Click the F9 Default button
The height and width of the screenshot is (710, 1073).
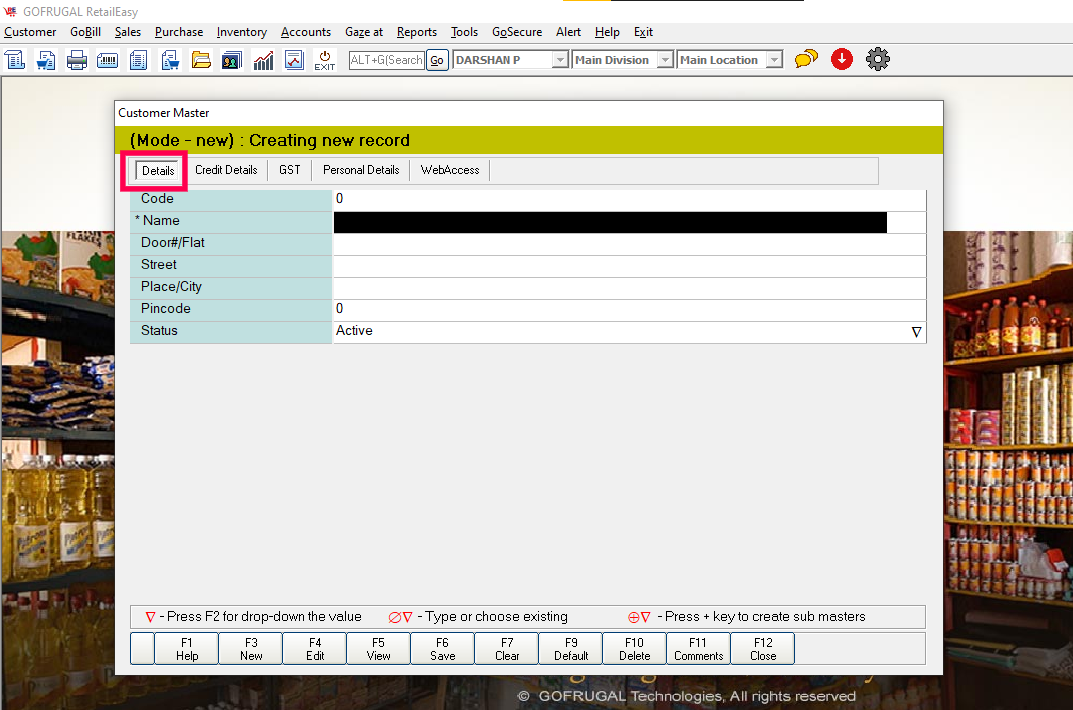571,648
